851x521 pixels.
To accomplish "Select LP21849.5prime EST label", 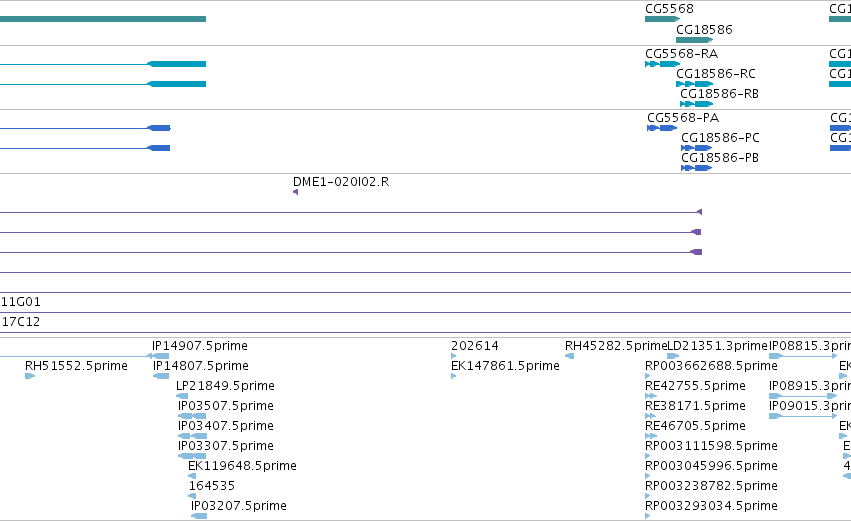I will (225, 386).
